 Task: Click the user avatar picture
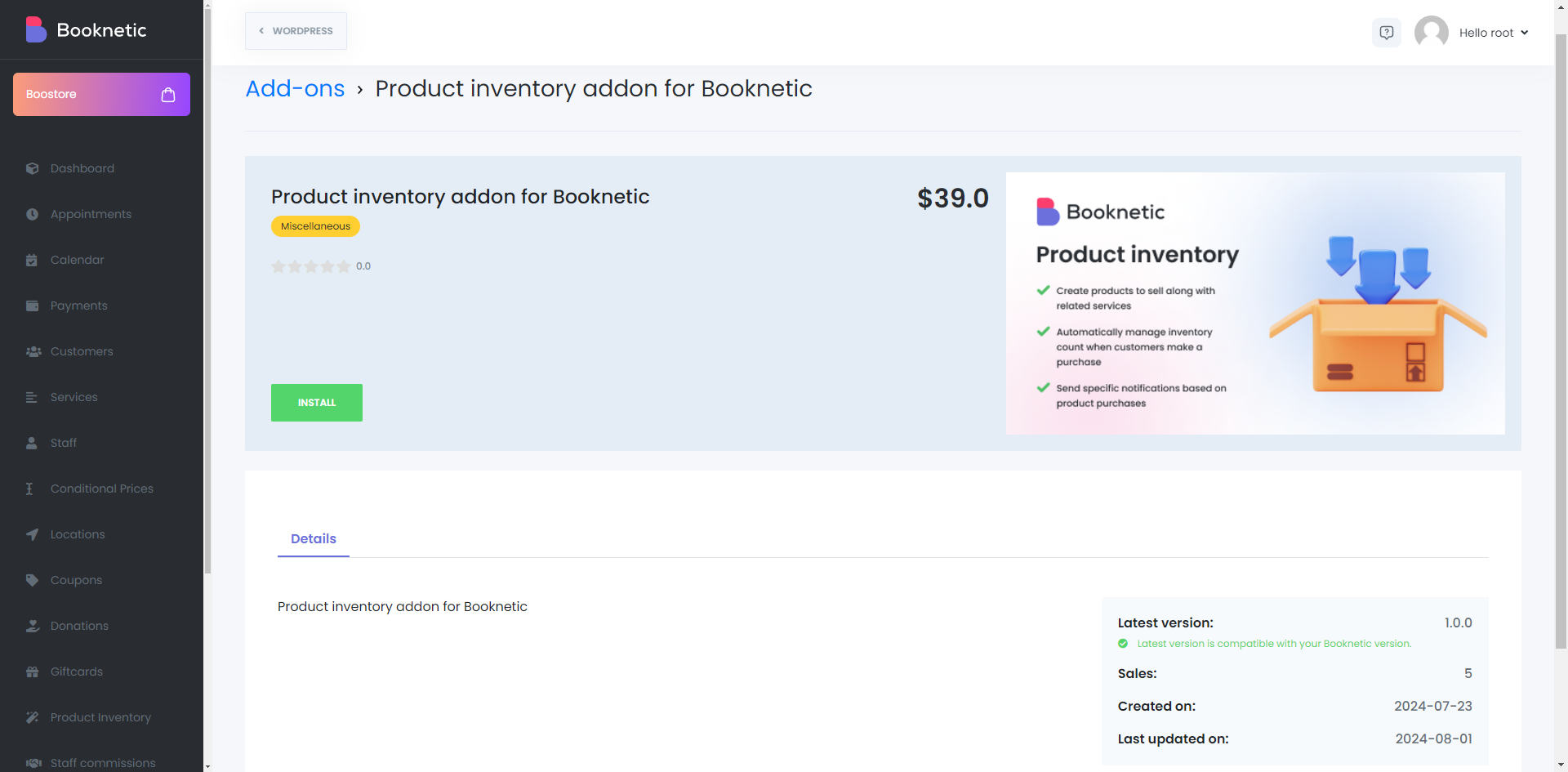tap(1432, 33)
